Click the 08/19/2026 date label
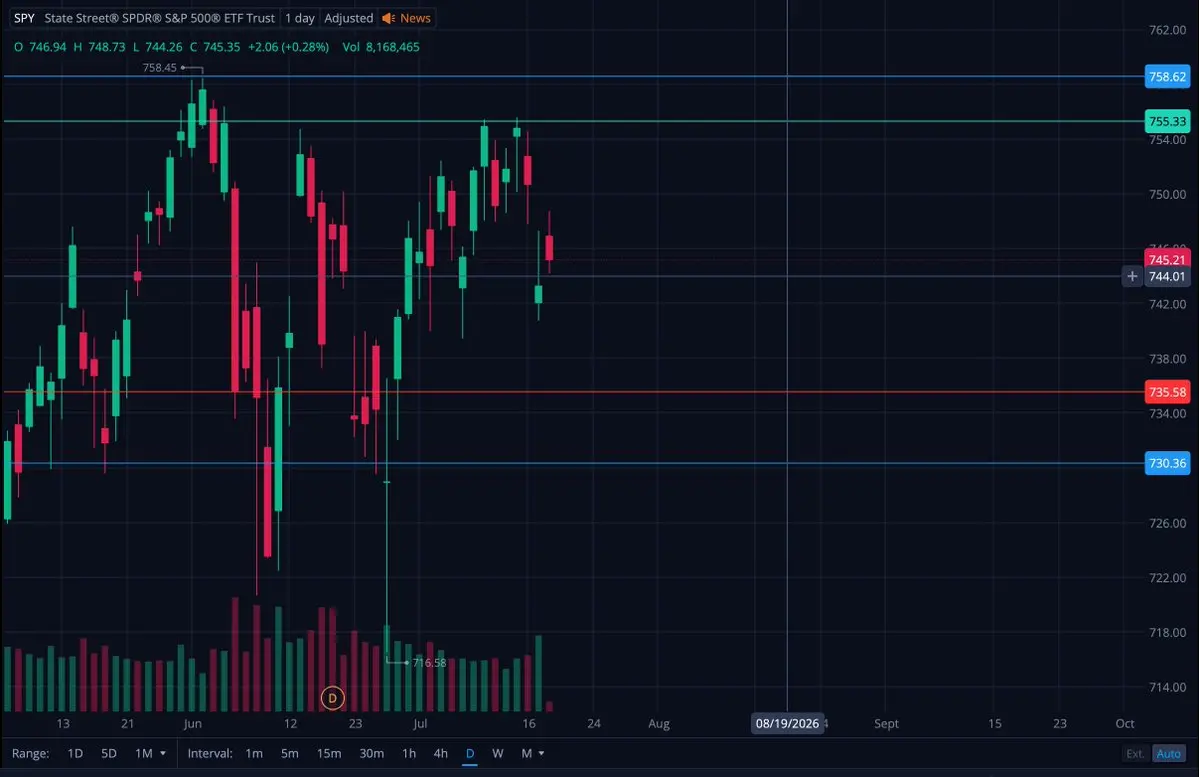The width and height of the screenshot is (1199, 777). pos(788,723)
